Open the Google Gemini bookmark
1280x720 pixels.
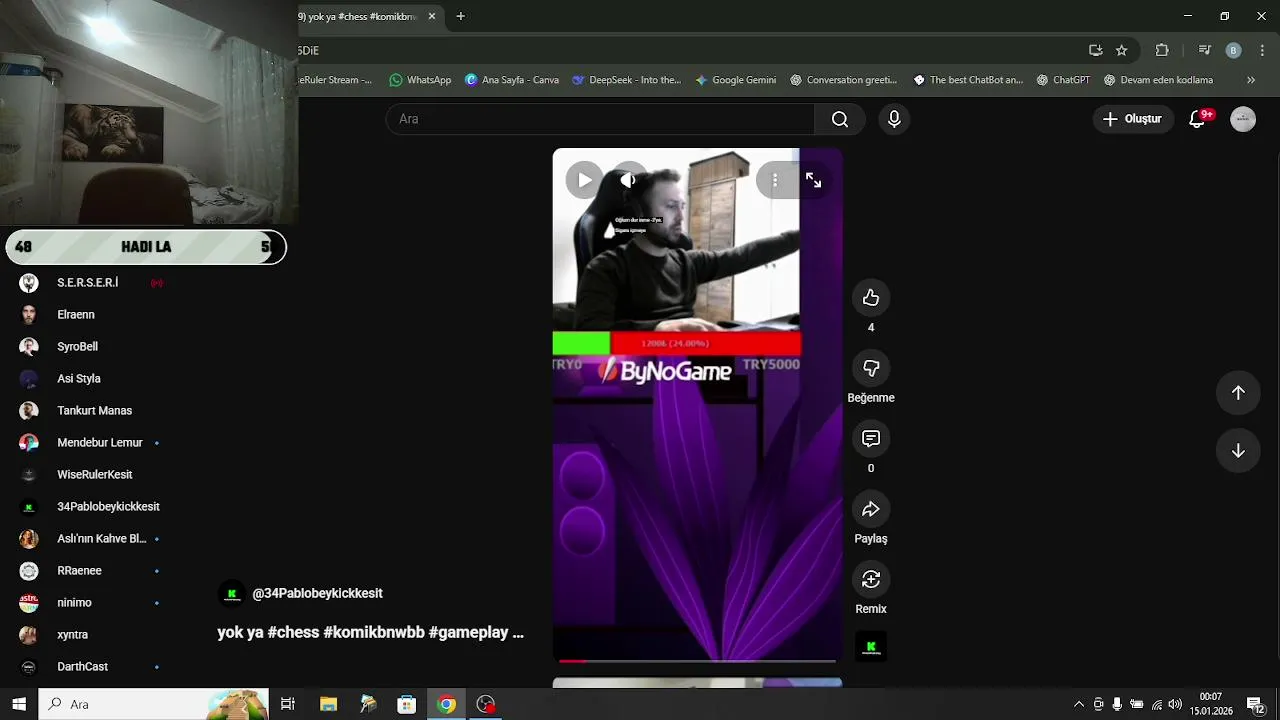coord(735,80)
